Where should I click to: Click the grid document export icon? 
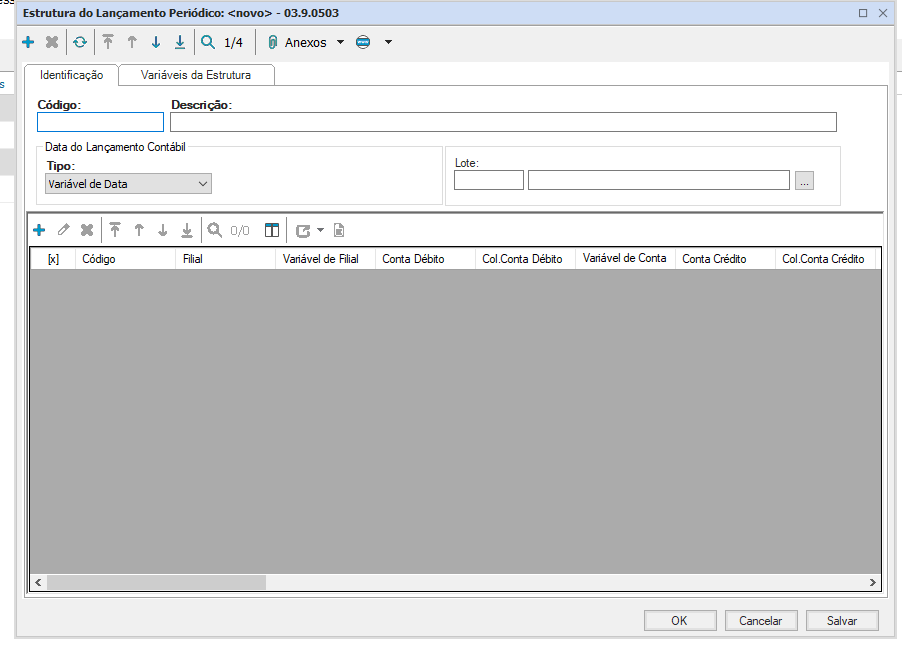click(339, 230)
